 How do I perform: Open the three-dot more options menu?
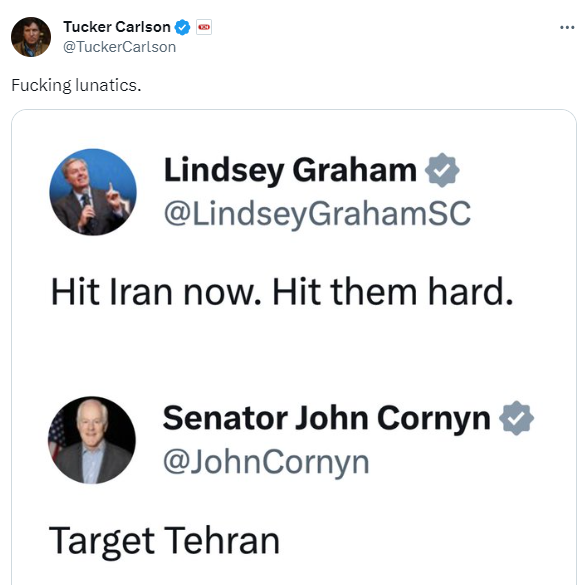coord(567,27)
